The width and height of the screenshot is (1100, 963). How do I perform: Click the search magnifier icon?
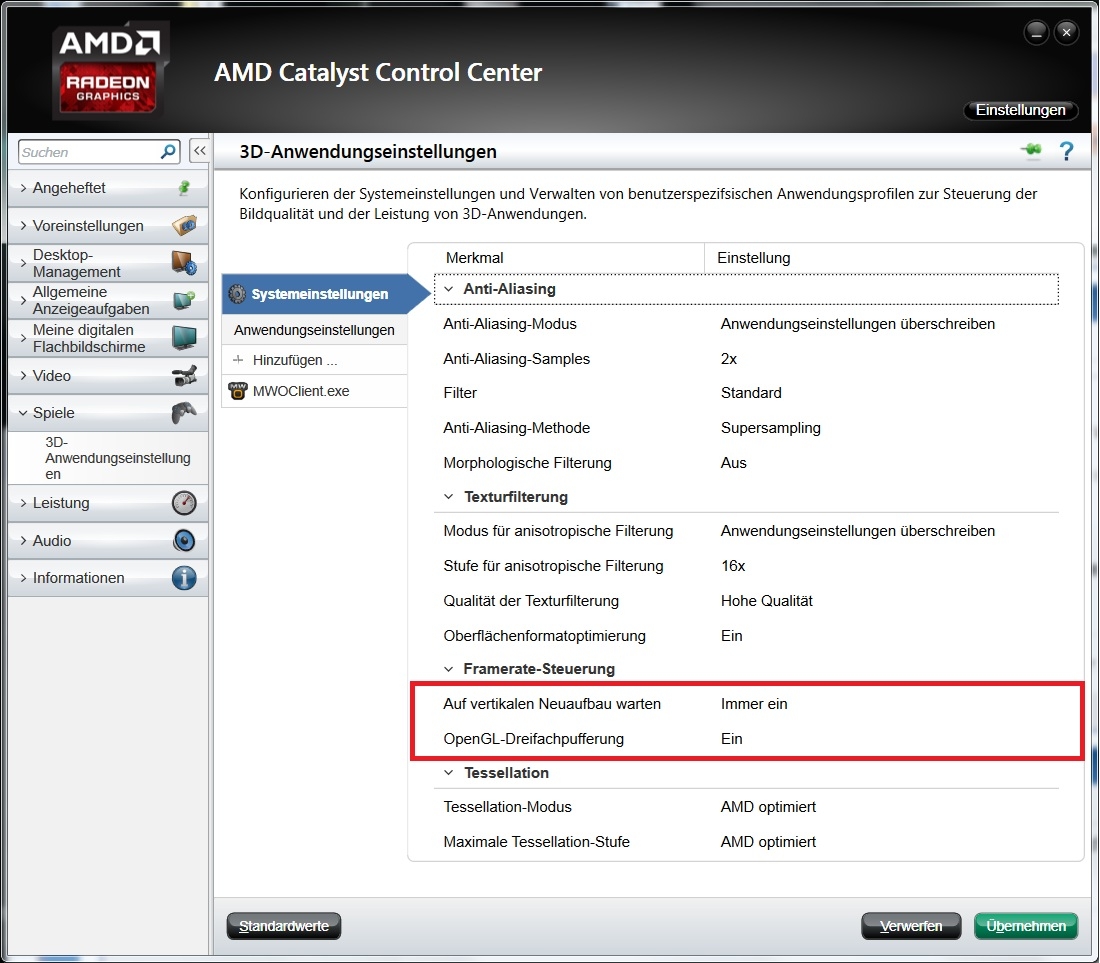168,151
